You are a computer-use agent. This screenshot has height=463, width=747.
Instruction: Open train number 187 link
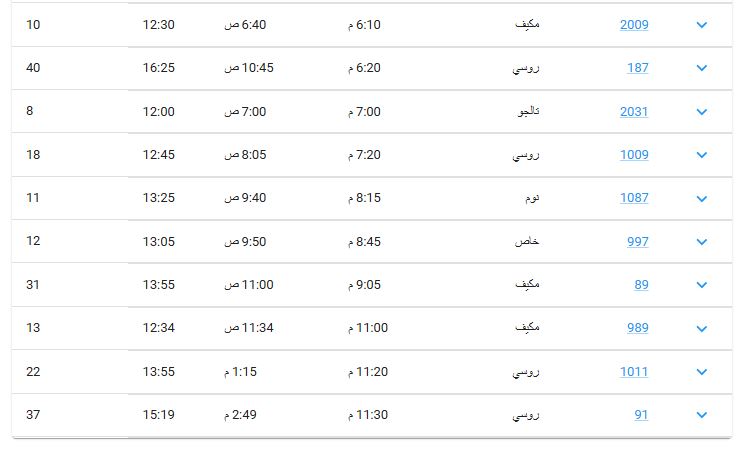[637, 68]
